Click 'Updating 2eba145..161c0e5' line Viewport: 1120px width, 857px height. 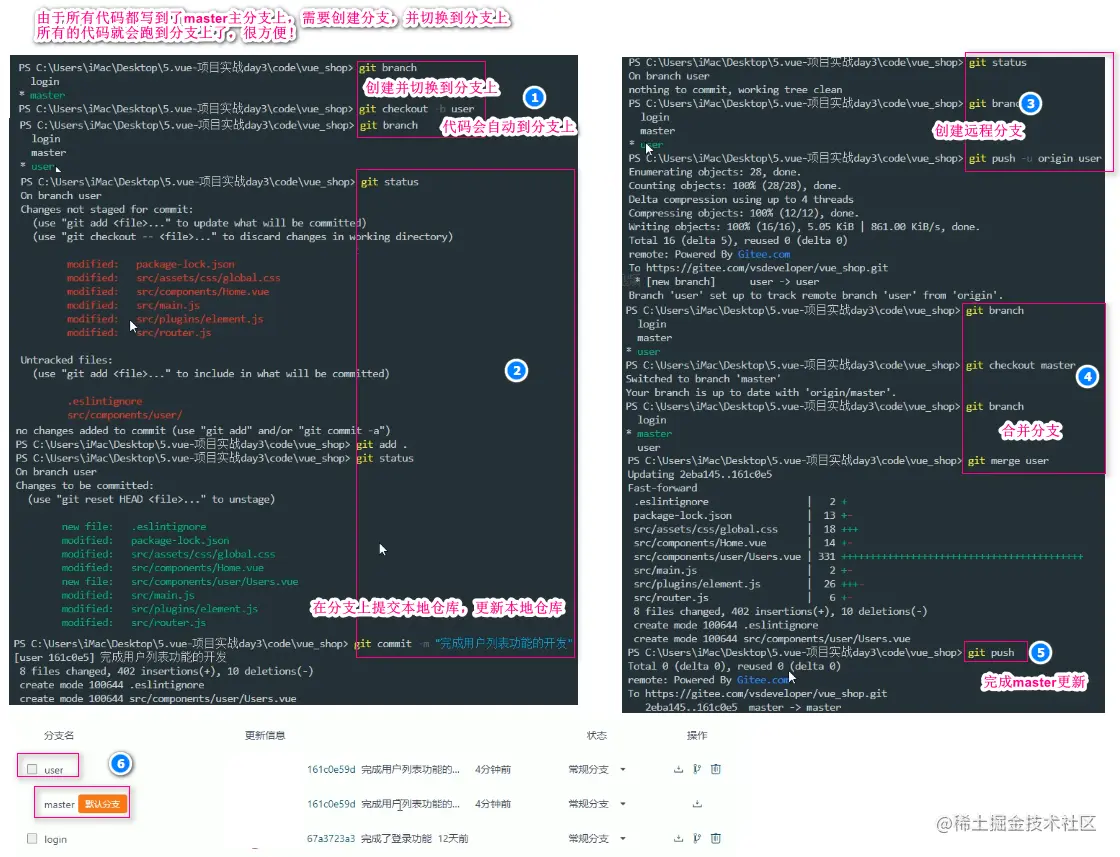(699, 475)
